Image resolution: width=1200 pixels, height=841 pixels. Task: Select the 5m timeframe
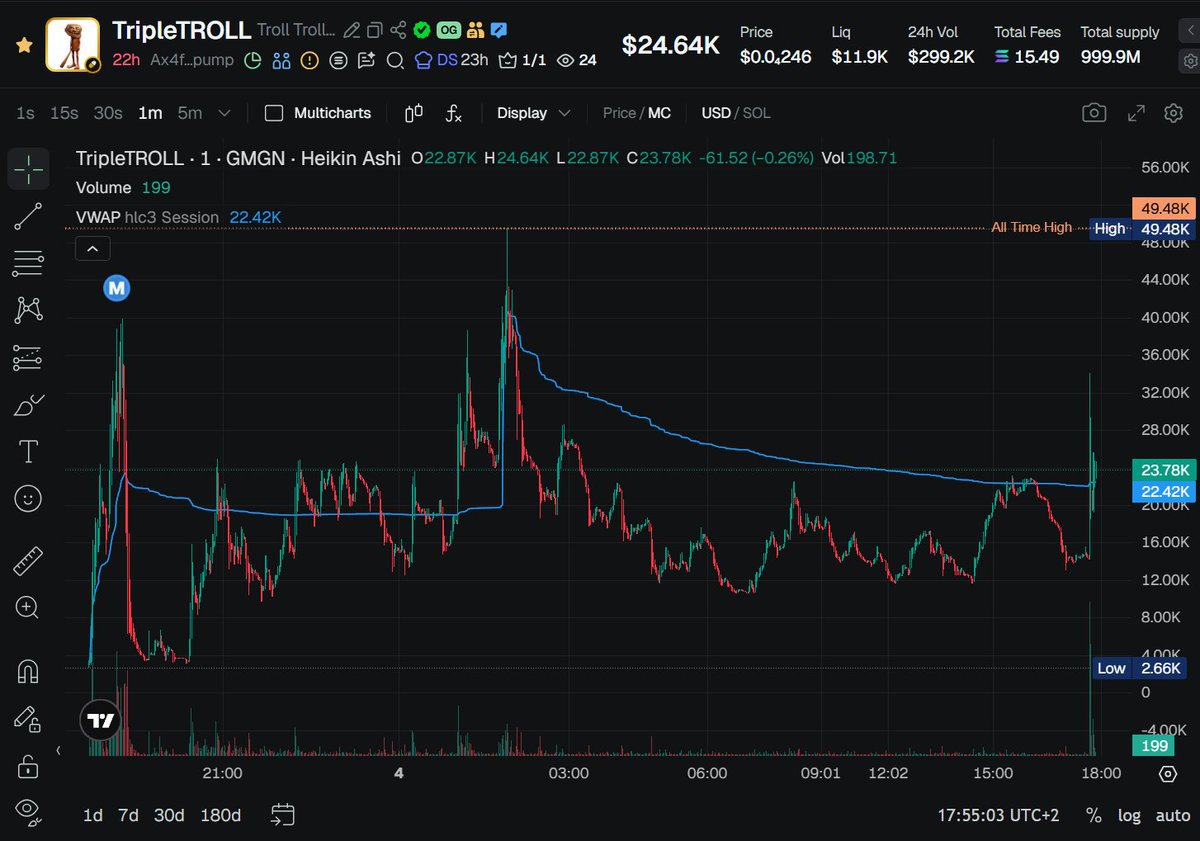[190, 113]
